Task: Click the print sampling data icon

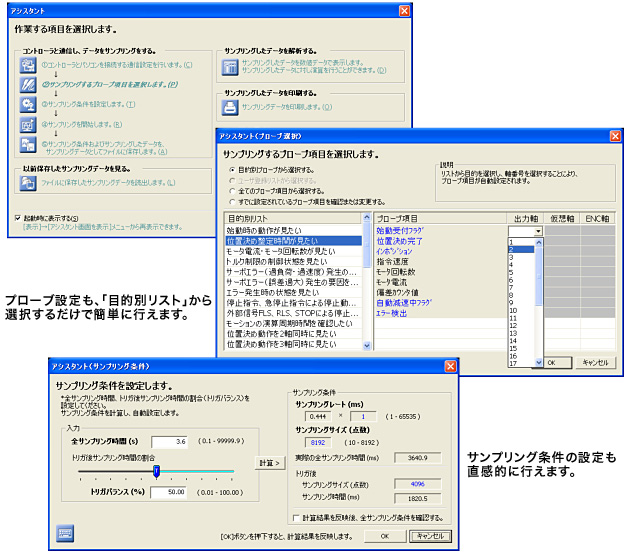Action: 229,107
